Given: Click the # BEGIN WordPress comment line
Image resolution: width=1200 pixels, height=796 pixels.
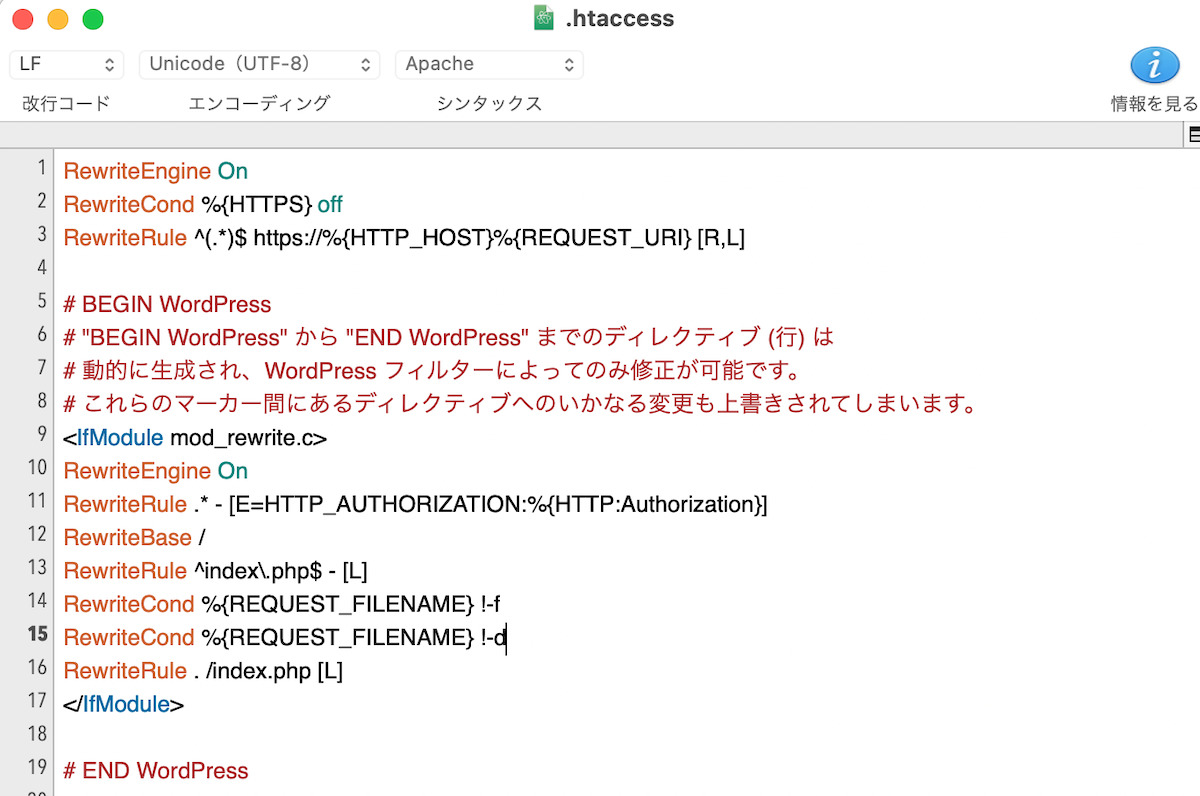Looking at the screenshot, I should [167, 303].
